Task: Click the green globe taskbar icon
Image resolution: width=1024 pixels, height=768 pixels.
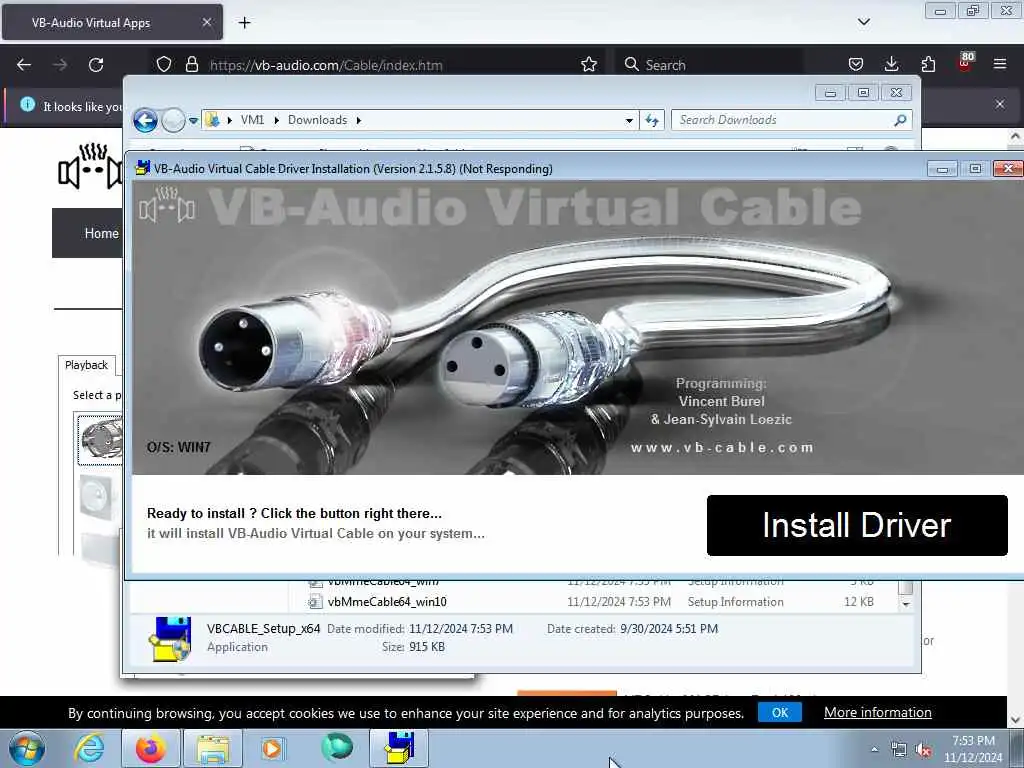Action: 337,747
